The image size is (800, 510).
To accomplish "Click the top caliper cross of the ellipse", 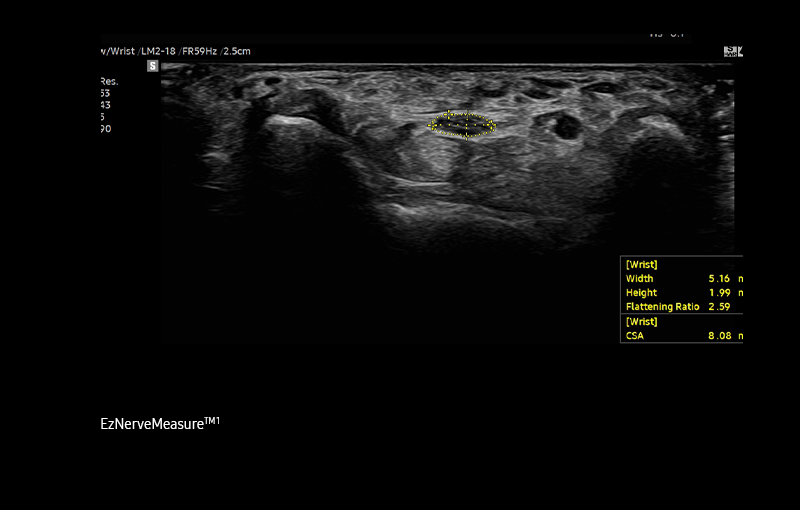I will coord(449,114).
